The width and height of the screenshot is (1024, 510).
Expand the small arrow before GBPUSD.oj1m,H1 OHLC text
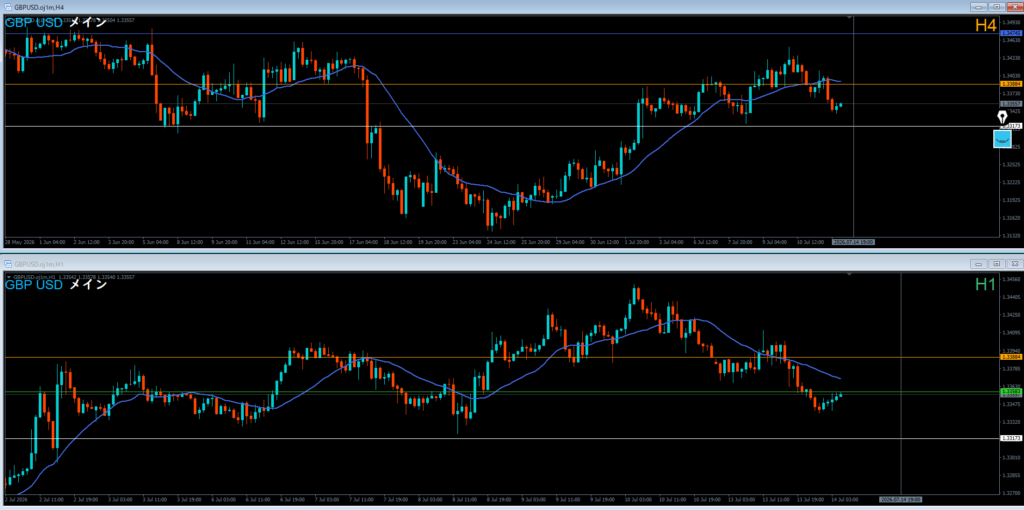coord(8,277)
